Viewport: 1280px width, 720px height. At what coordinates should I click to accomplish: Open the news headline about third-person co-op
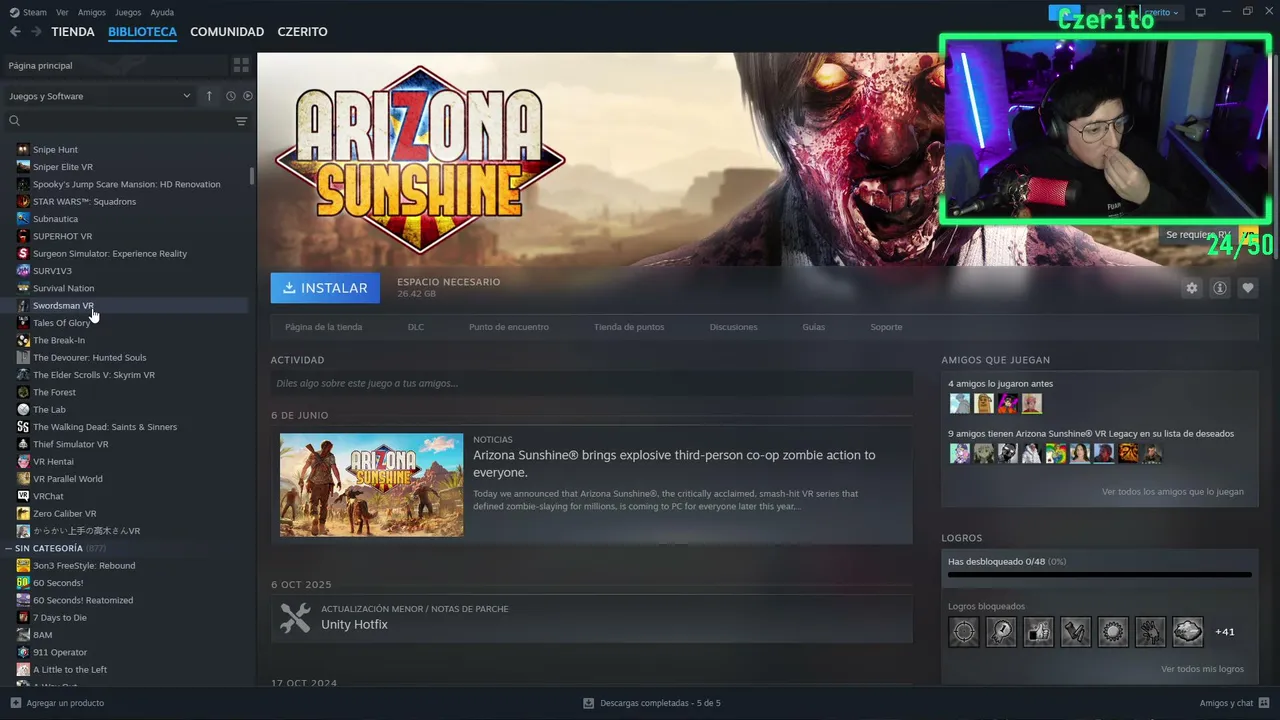pyautogui.click(x=674, y=464)
